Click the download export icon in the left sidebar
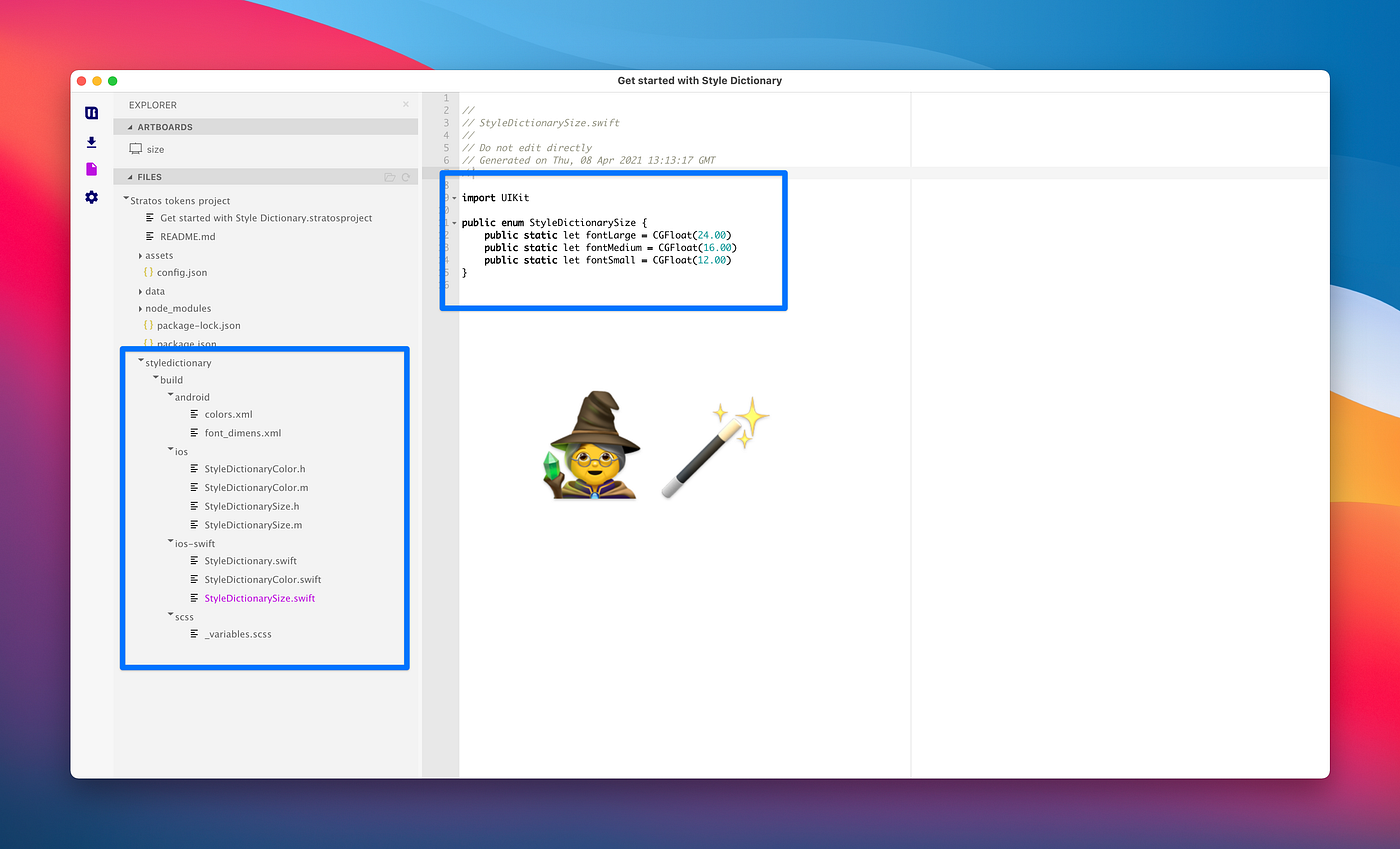The width and height of the screenshot is (1400, 849). click(91, 142)
